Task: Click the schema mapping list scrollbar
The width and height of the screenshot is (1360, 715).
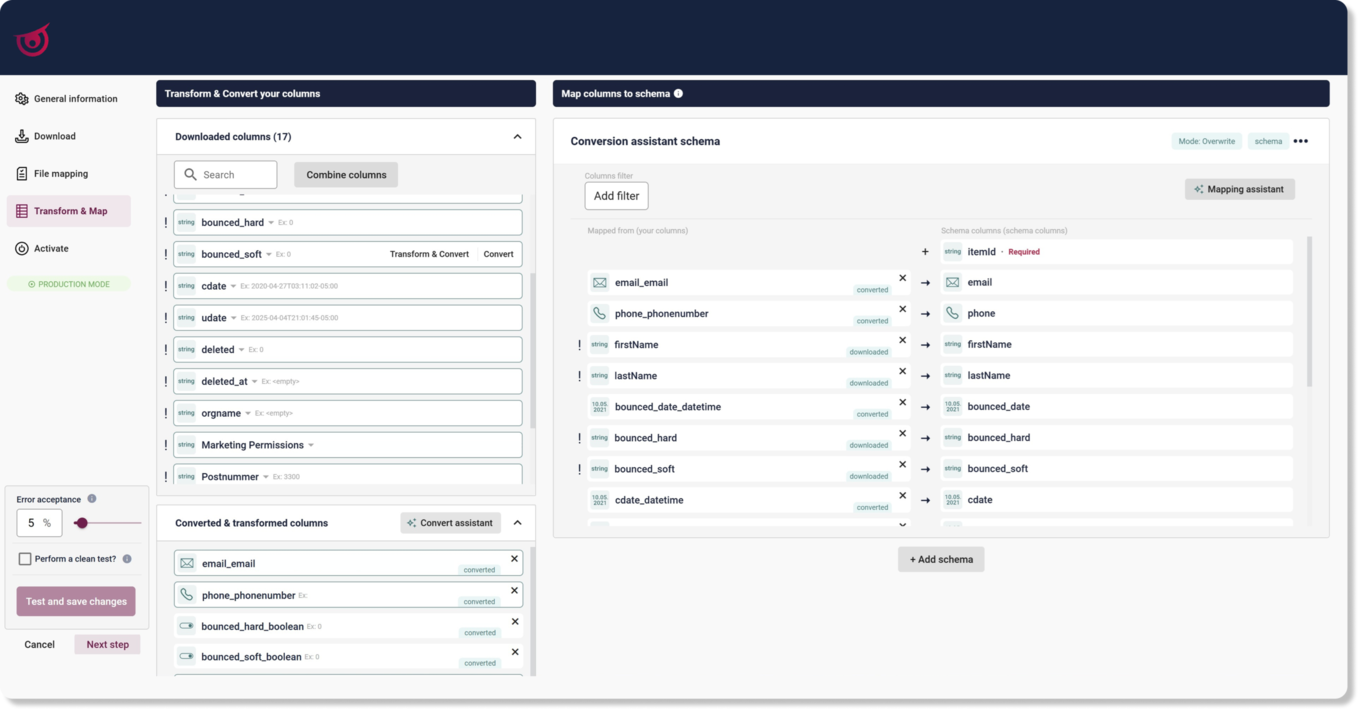Action: point(1309,312)
